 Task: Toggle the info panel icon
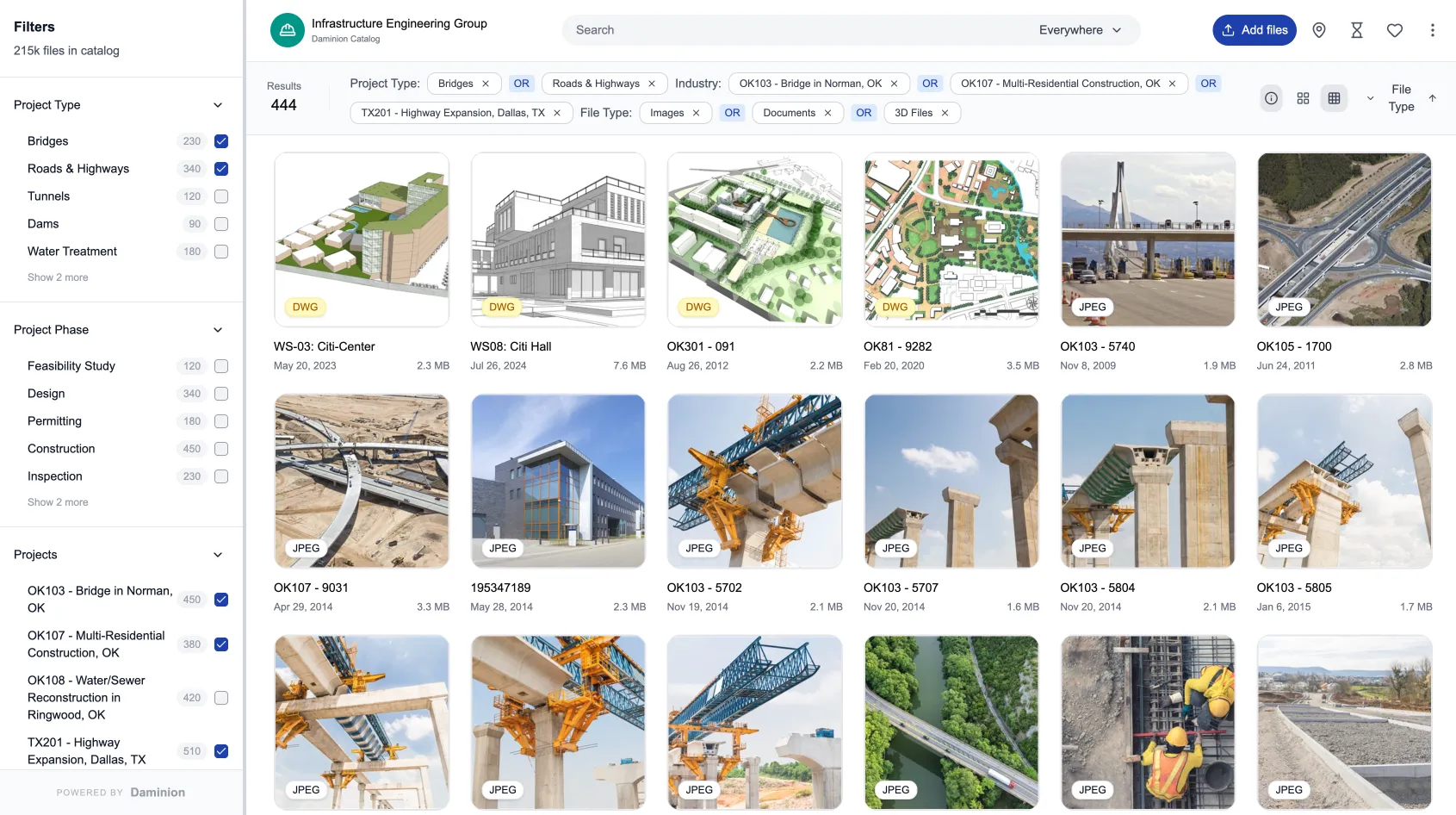point(1271,98)
